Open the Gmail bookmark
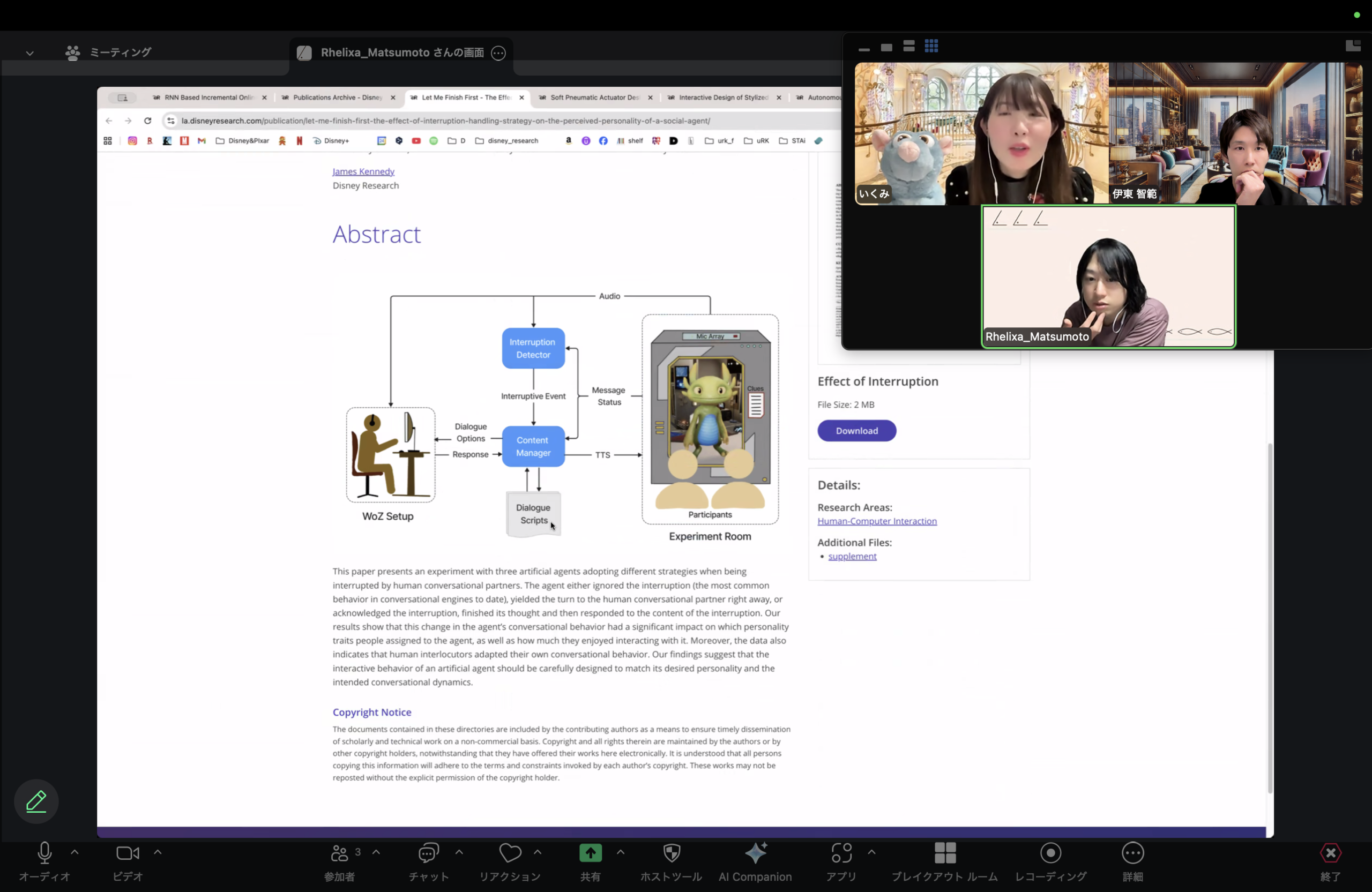The width and height of the screenshot is (1372, 892). pos(202,140)
